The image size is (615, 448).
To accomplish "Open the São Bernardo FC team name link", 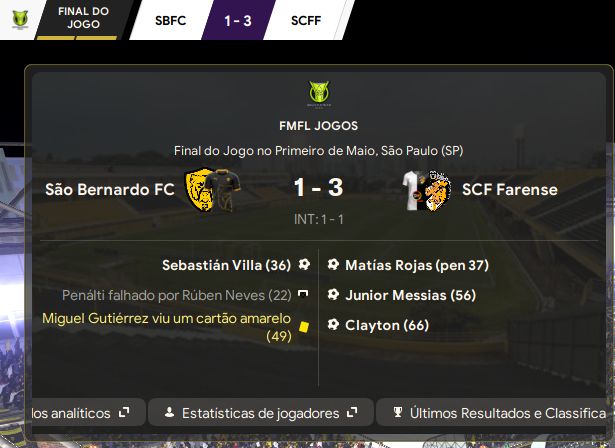I will [109, 188].
